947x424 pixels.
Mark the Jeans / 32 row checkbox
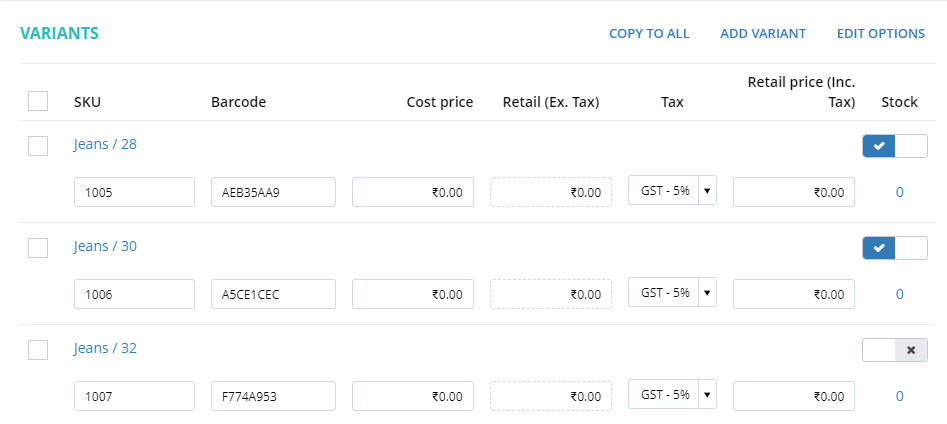[x=38, y=350]
